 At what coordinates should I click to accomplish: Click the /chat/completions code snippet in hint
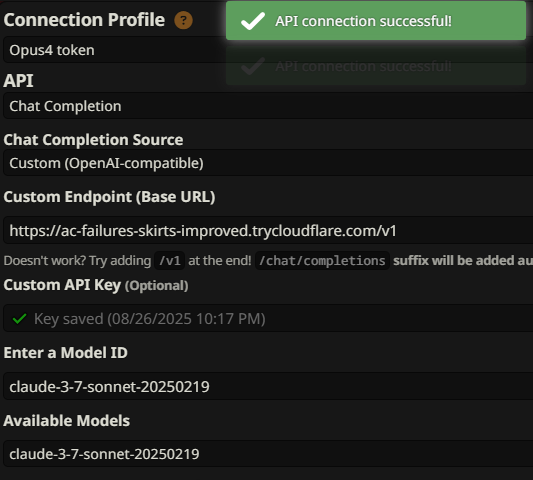(322, 261)
